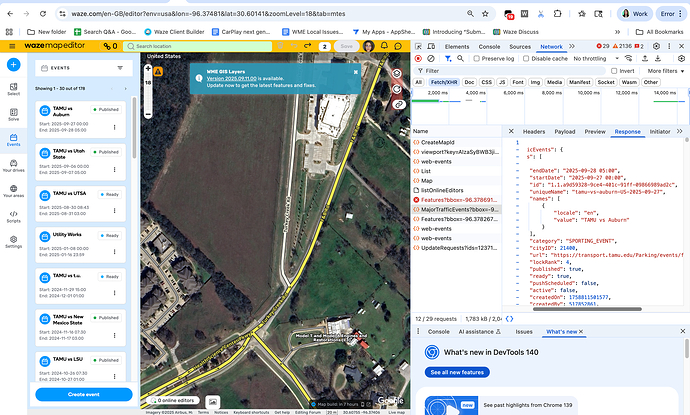This screenshot has height=415, width=690.
Task: Open the user avatar in Waze editor
Action: click(x=369, y=46)
